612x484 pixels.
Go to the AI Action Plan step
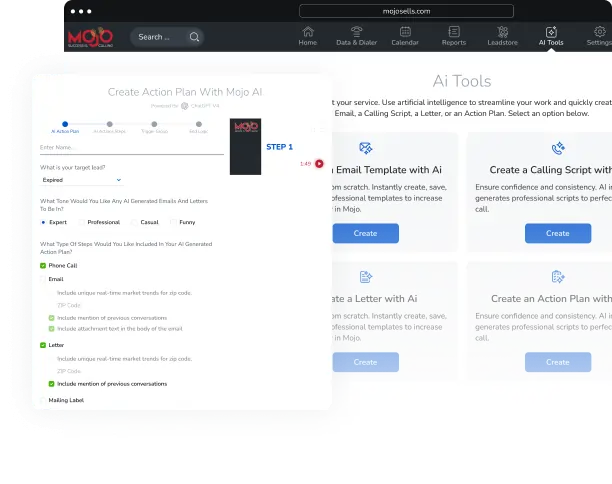click(x=65, y=124)
